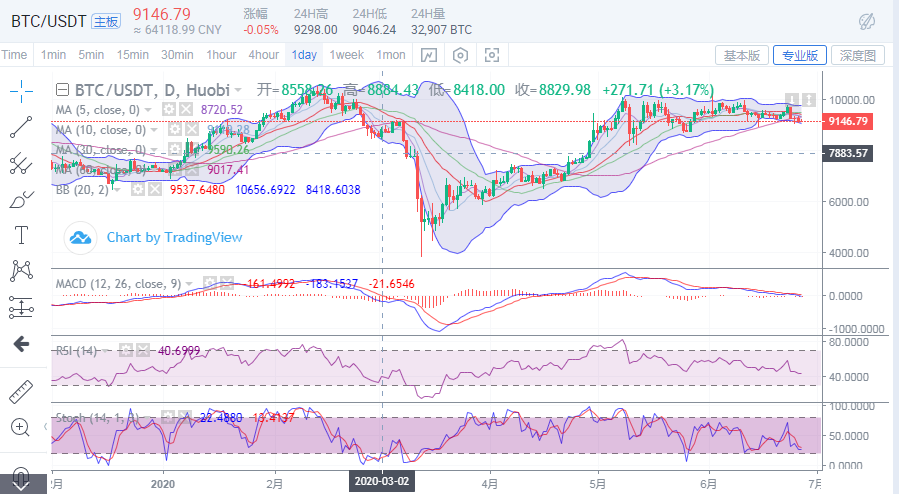Select the crosshair cursor tool

coord(21,92)
